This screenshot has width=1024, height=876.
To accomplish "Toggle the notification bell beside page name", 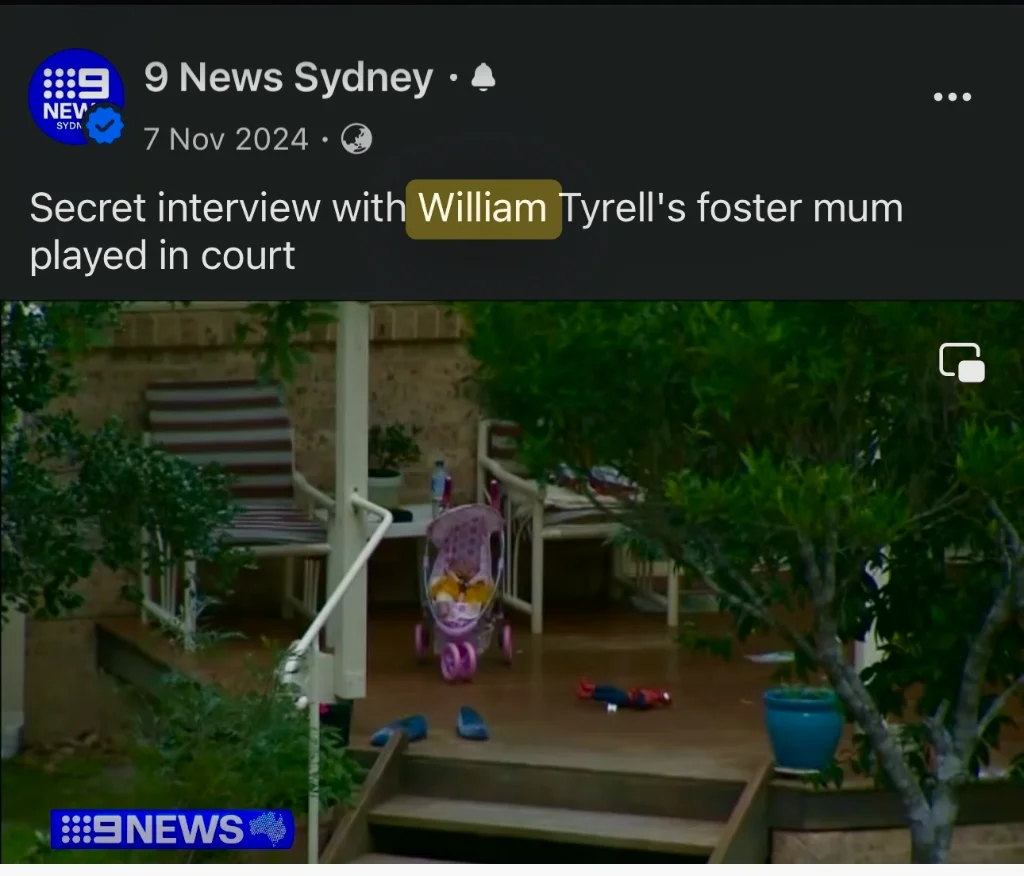I will (x=483, y=78).
